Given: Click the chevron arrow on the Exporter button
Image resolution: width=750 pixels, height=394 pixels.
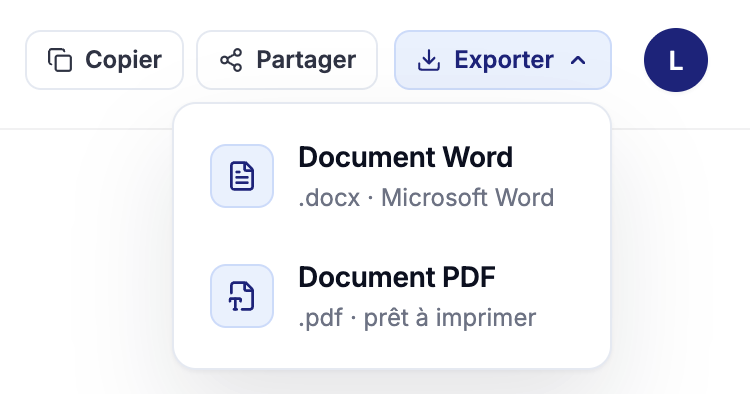Looking at the screenshot, I should (x=578, y=60).
